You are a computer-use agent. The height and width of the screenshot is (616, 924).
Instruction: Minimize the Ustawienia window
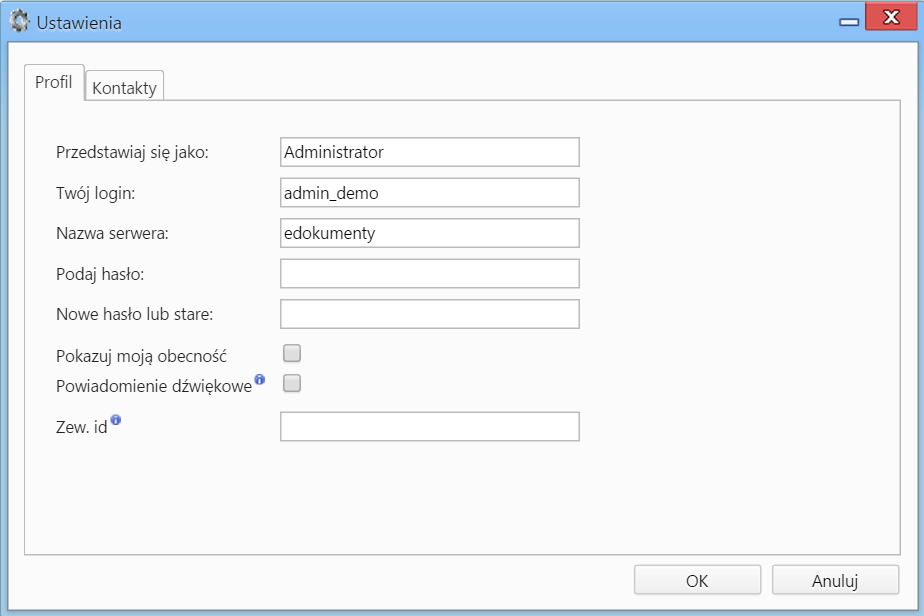point(849,22)
